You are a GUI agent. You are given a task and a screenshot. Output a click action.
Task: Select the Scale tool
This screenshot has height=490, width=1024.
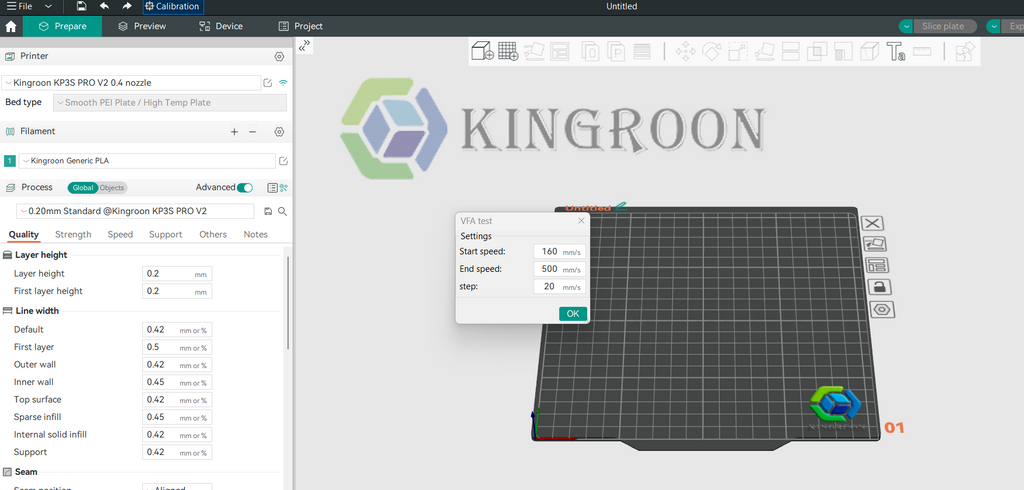click(x=738, y=52)
